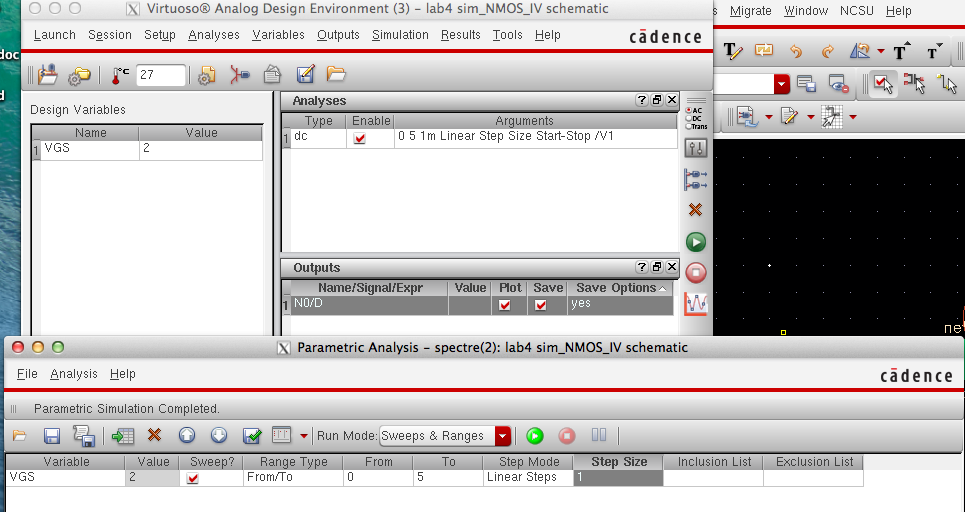965x512 pixels.
Task: Open the Run Mode Sweeps & Ranges dropdown
Action: point(445,436)
